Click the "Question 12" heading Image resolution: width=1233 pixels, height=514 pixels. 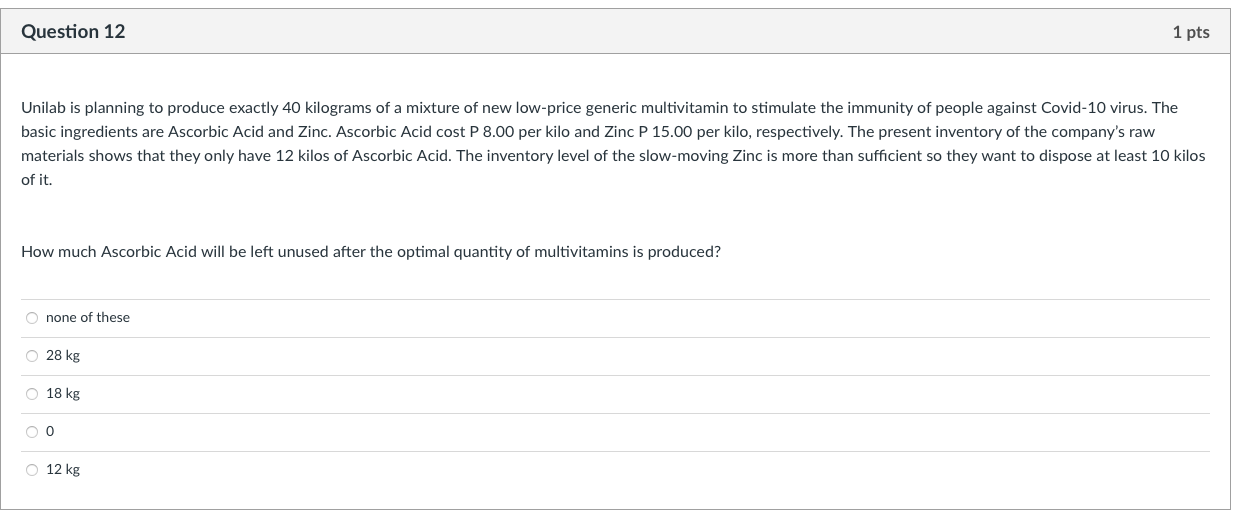click(73, 32)
